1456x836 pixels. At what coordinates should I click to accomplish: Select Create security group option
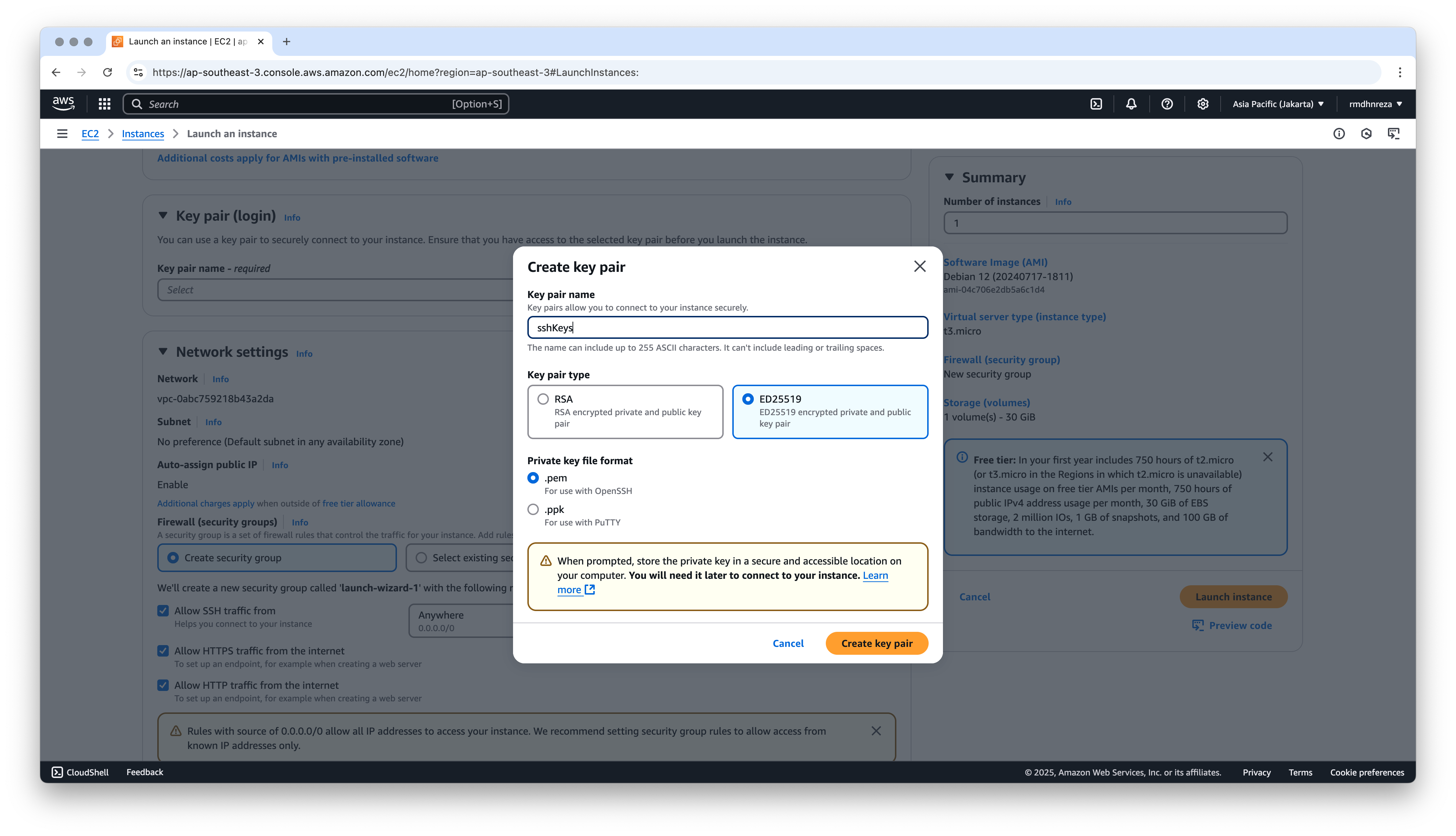(277, 558)
